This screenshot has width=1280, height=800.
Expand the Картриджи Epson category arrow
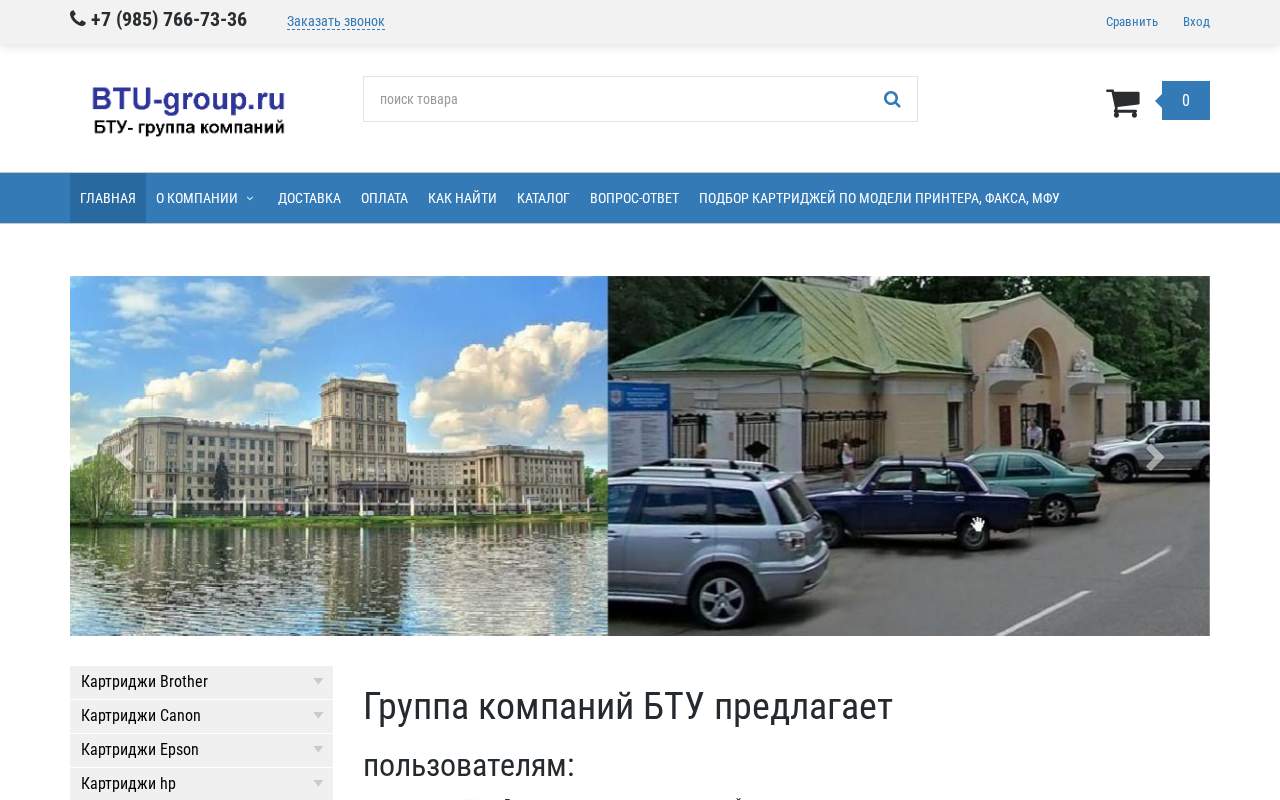[318, 750]
